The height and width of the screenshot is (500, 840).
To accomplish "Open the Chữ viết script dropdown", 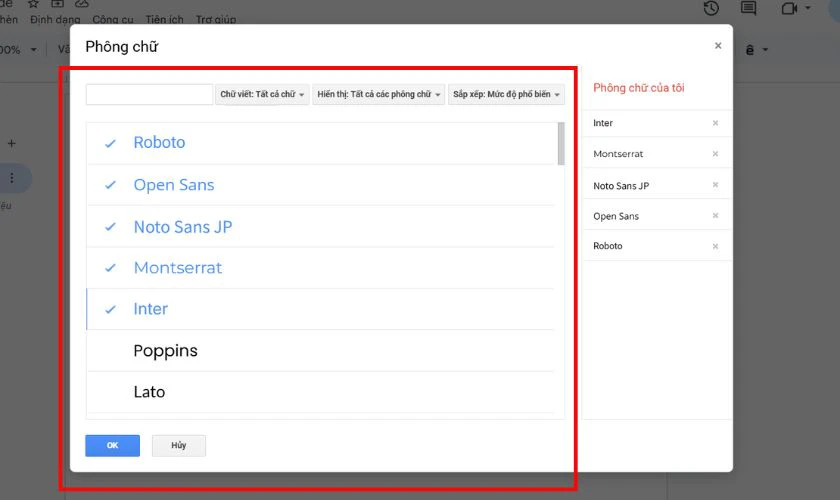I will pos(262,94).
